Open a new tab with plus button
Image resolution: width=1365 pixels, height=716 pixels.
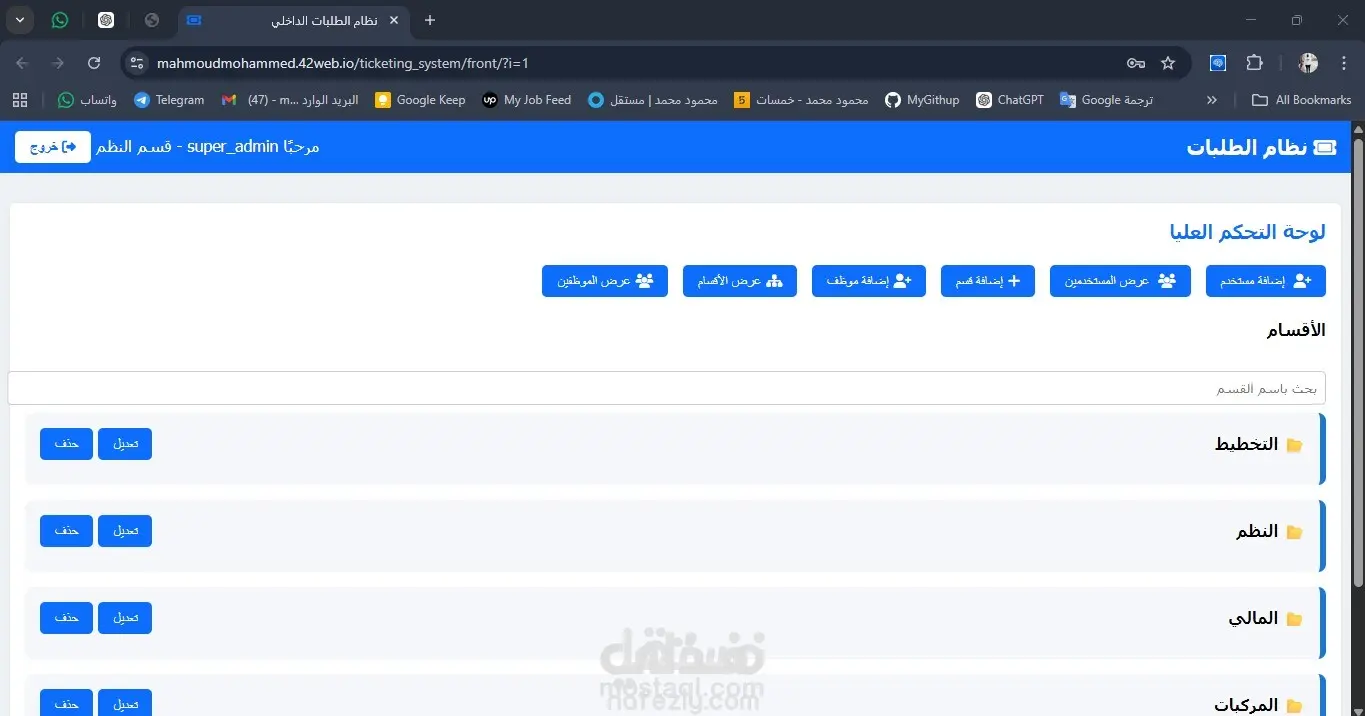(x=430, y=20)
